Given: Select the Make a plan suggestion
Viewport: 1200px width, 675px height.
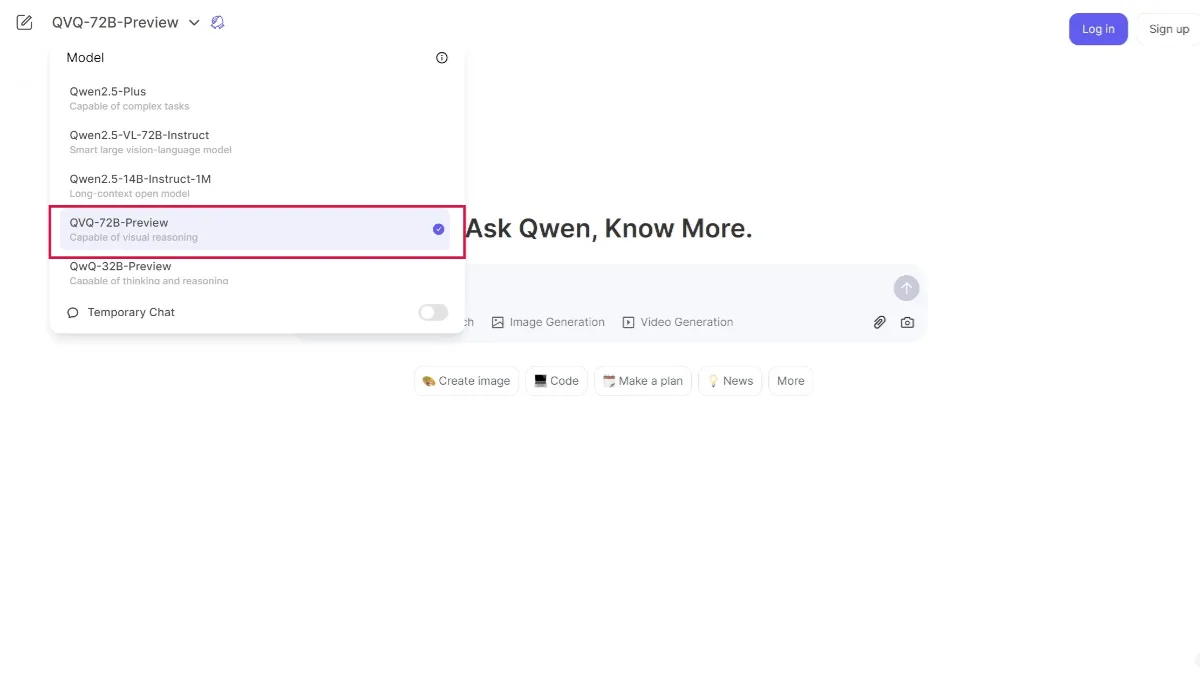Looking at the screenshot, I should [643, 381].
